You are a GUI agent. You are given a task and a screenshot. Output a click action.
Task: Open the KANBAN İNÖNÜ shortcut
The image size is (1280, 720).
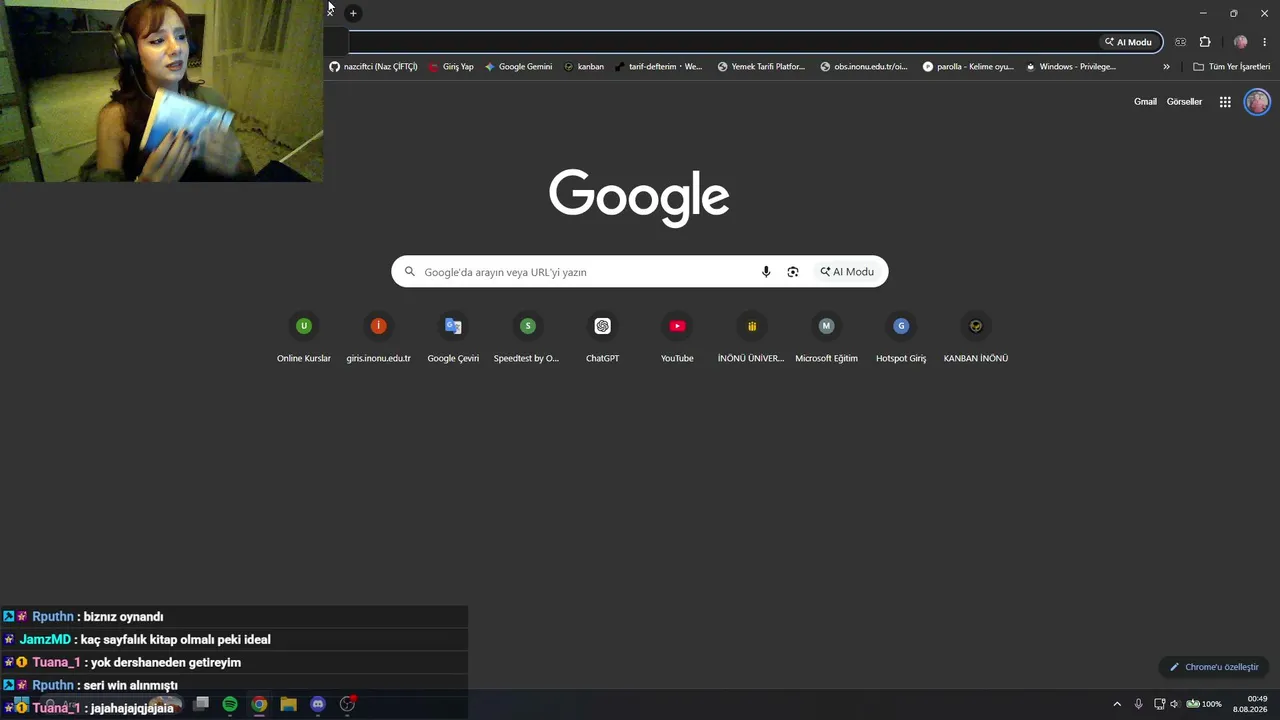(x=976, y=337)
